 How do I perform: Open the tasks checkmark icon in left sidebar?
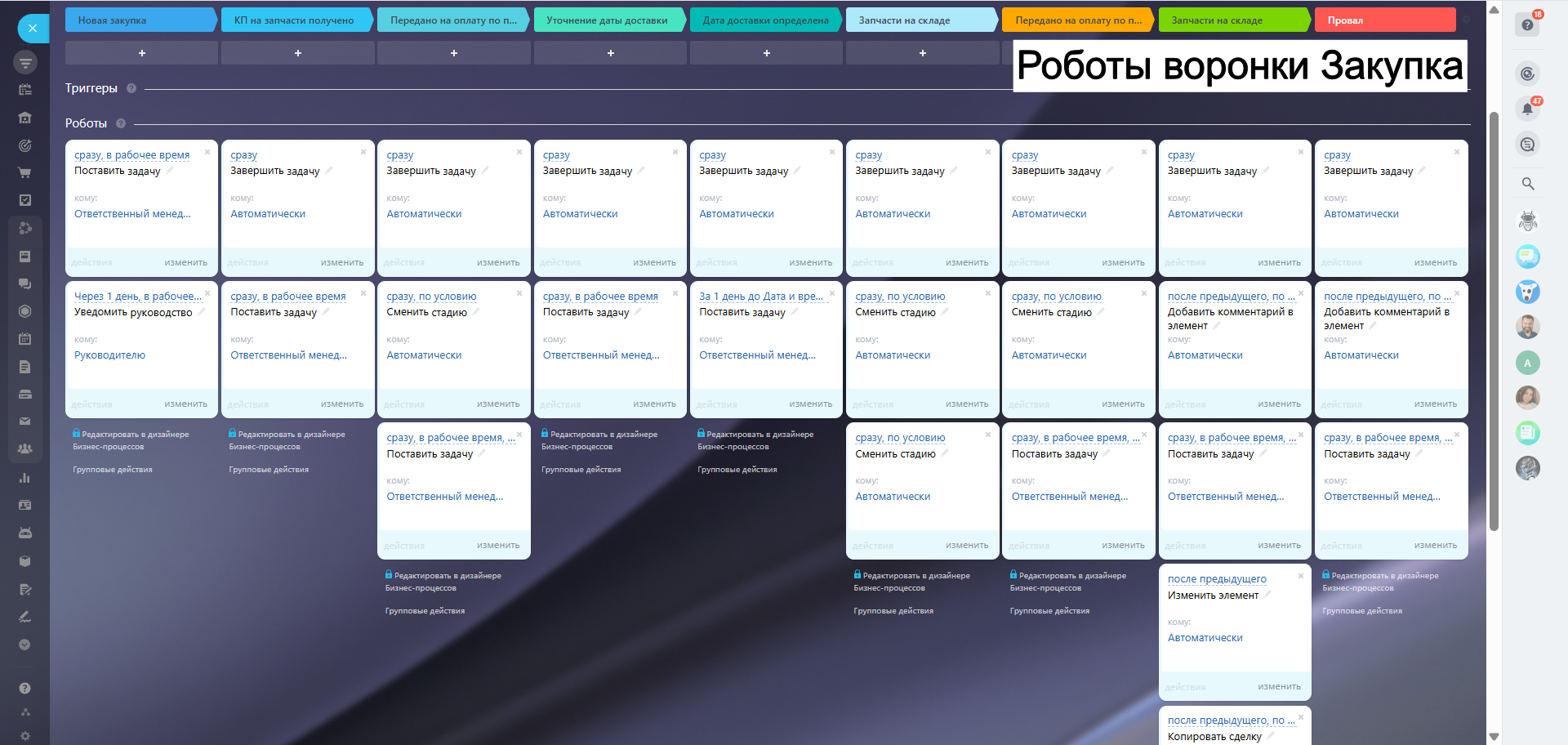(25, 200)
